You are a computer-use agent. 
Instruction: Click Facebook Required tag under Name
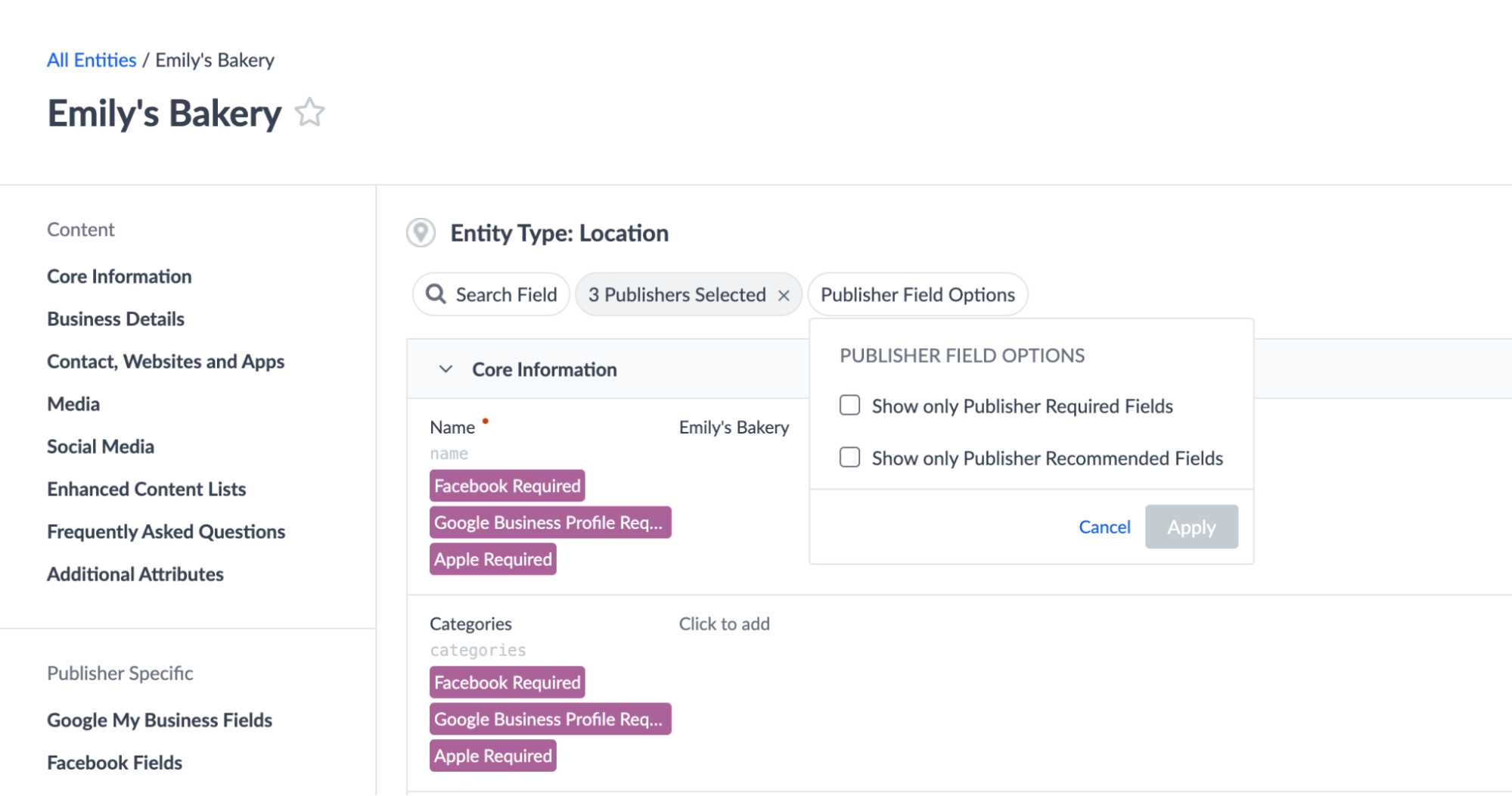point(507,486)
